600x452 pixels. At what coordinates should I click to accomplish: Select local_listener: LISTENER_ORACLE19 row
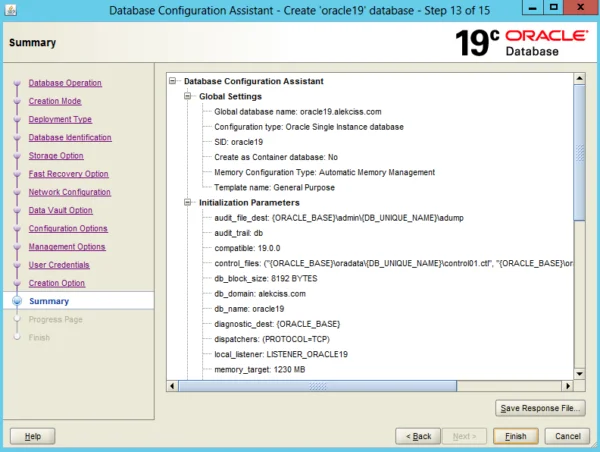point(281,354)
